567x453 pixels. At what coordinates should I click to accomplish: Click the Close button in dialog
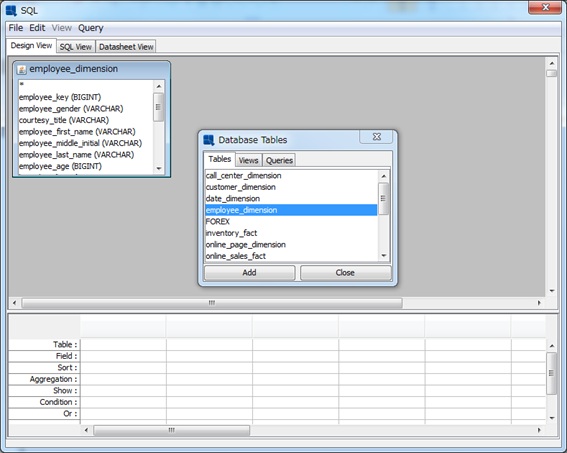tap(345, 273)
